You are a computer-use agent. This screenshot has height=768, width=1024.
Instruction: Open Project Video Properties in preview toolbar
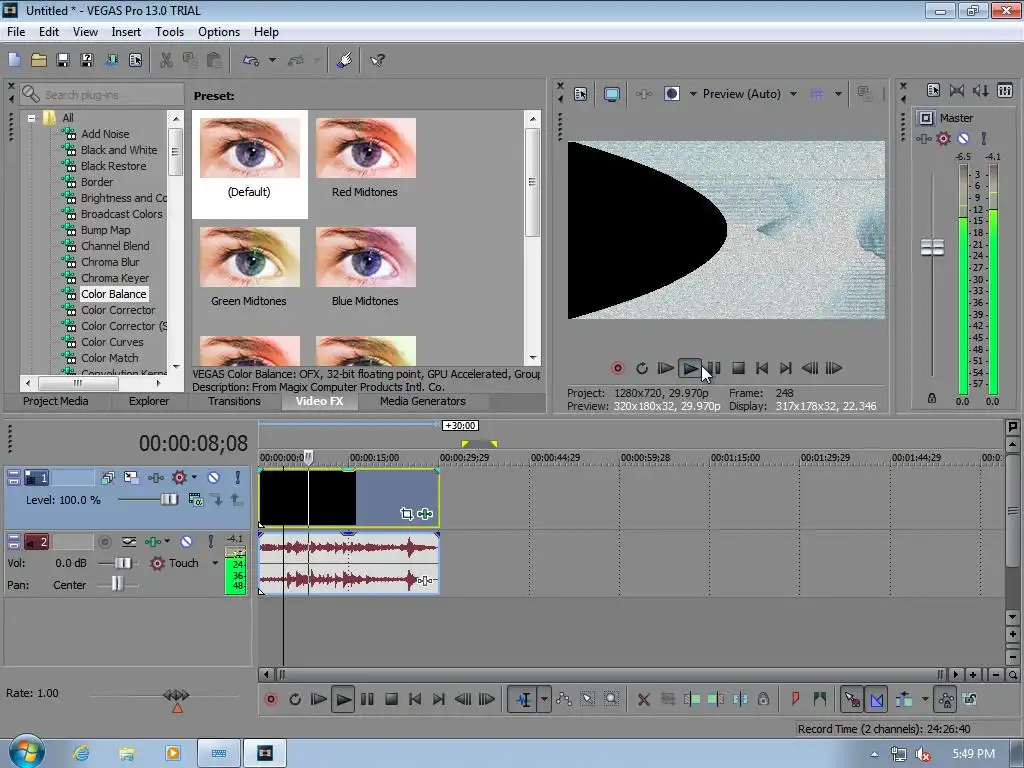click(x=581, y=94)
